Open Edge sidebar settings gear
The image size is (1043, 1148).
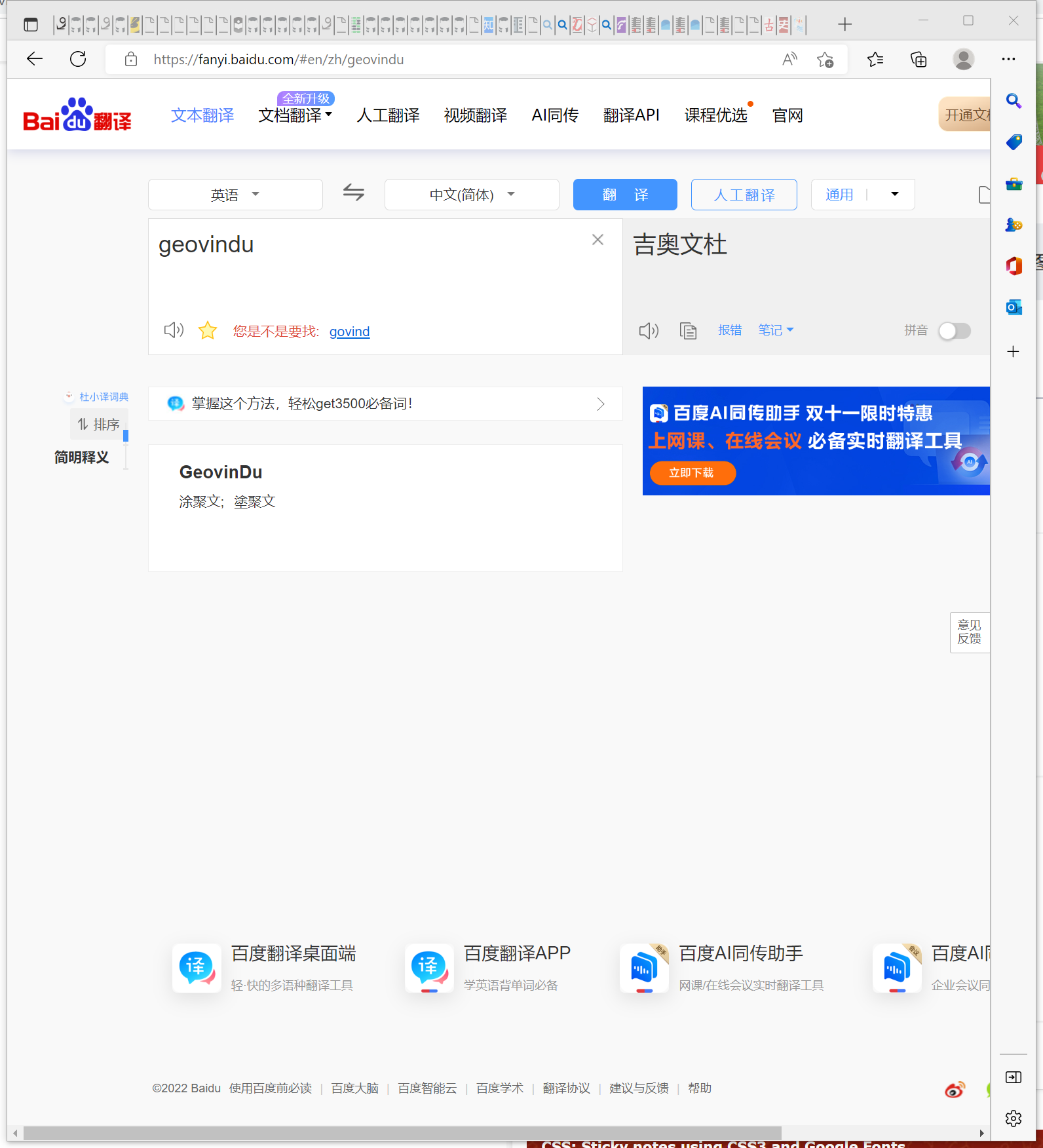[1014, 1118]
